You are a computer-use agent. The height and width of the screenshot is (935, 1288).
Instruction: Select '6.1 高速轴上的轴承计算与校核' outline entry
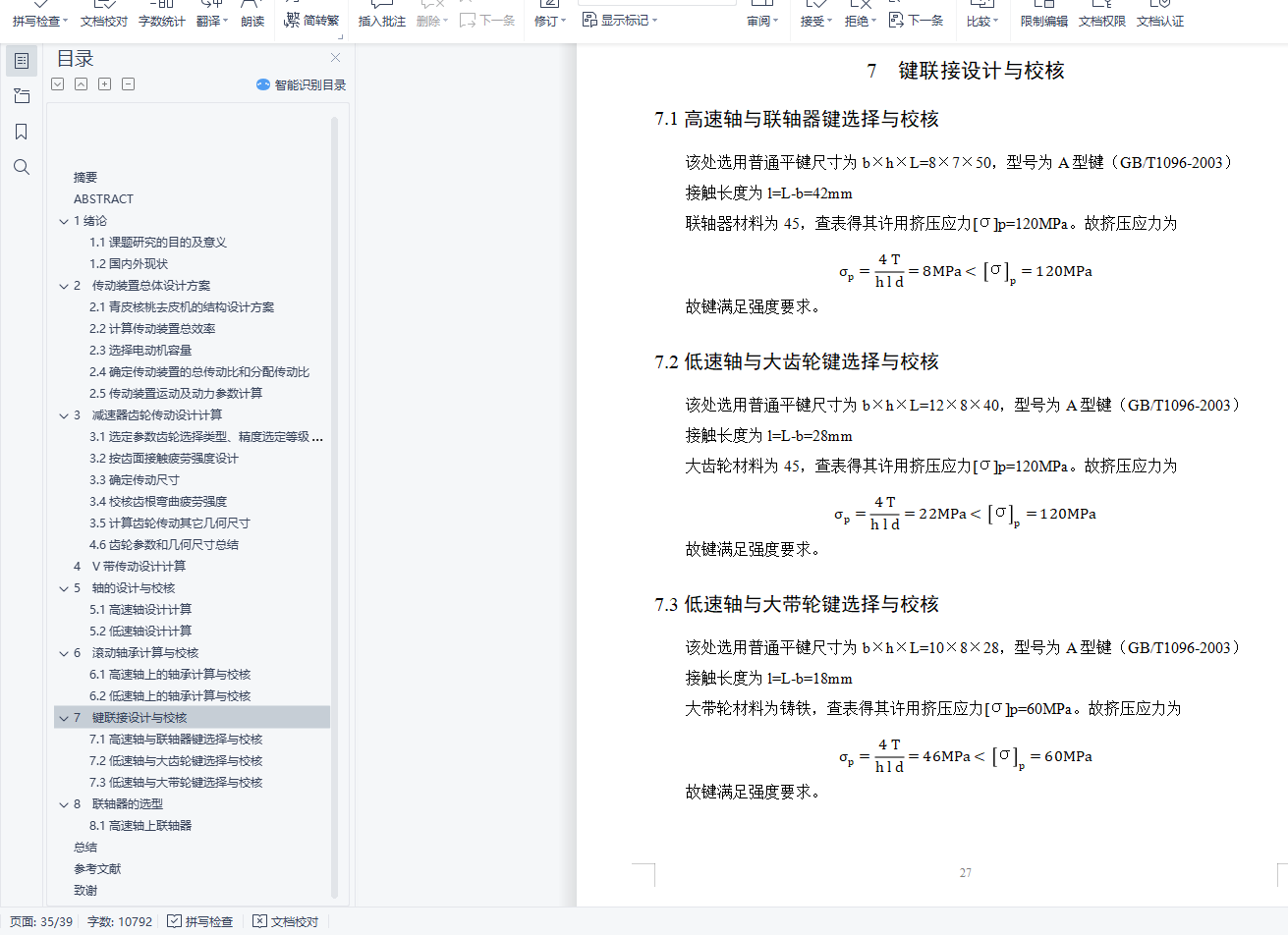170,675
